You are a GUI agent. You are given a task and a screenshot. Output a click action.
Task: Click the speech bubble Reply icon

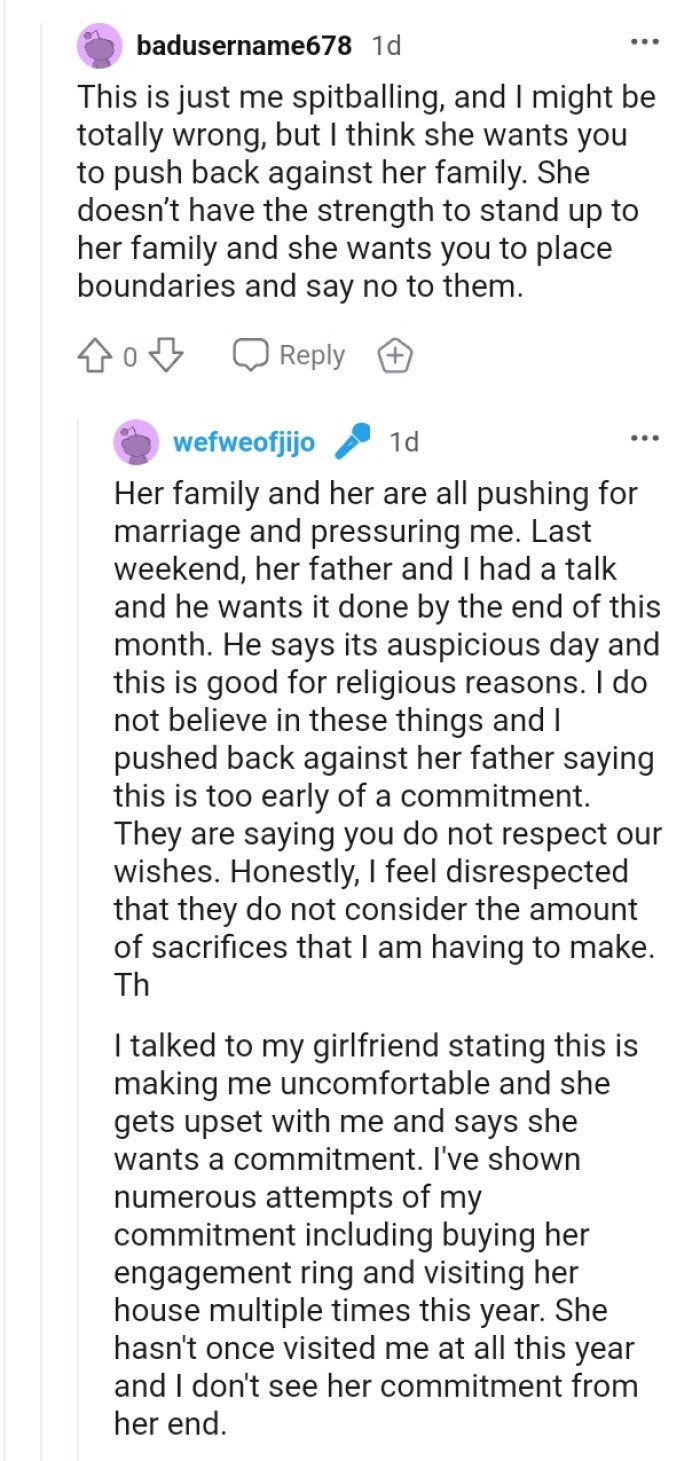pos(251,355)
